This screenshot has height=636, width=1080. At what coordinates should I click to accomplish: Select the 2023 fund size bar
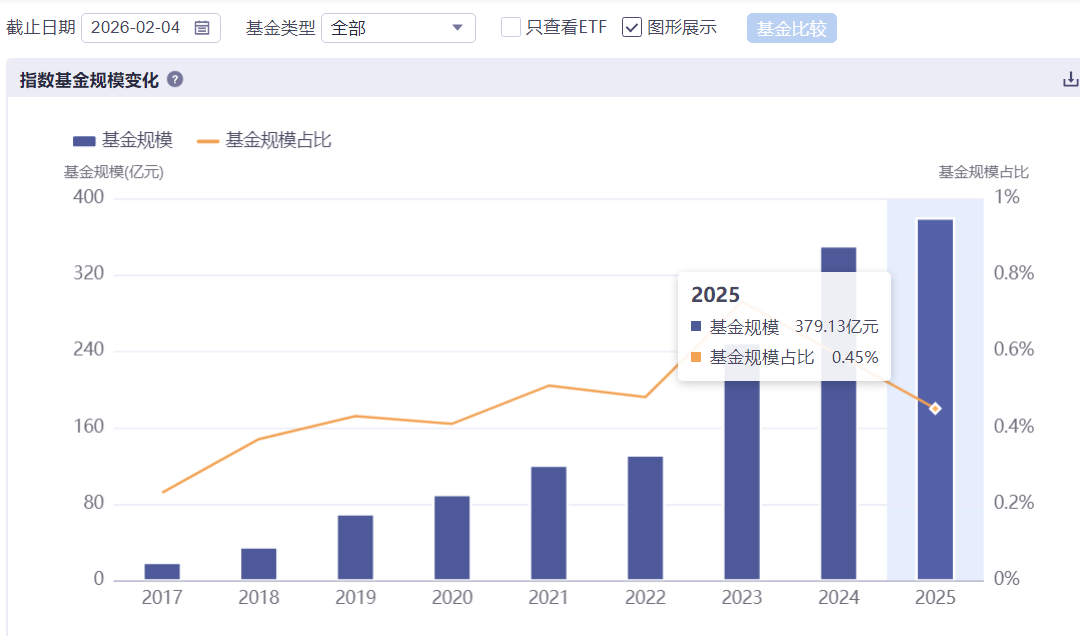(x=742, y=462)
